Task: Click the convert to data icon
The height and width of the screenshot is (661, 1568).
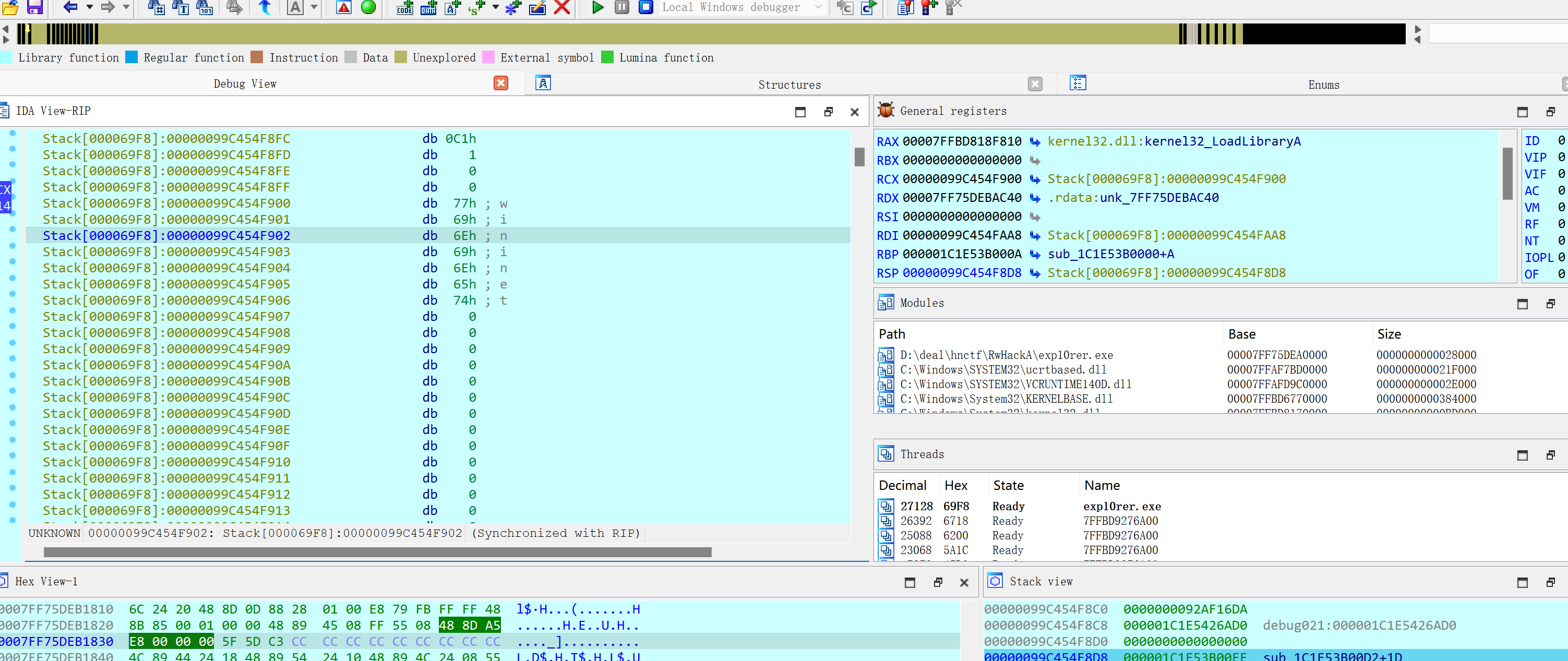Action: [428, 7]
